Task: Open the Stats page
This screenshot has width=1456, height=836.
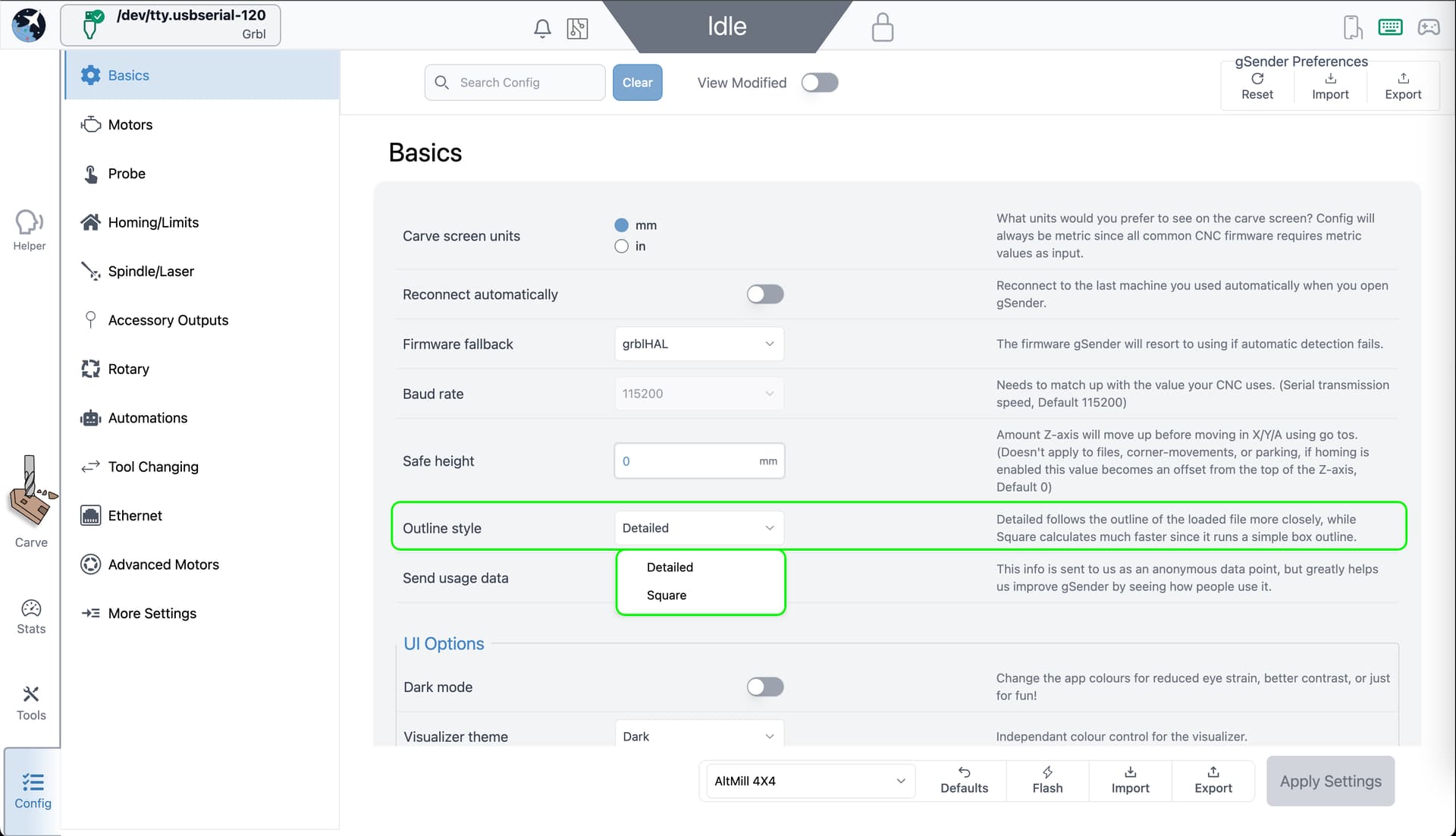Action: click(x=31, y=617)
